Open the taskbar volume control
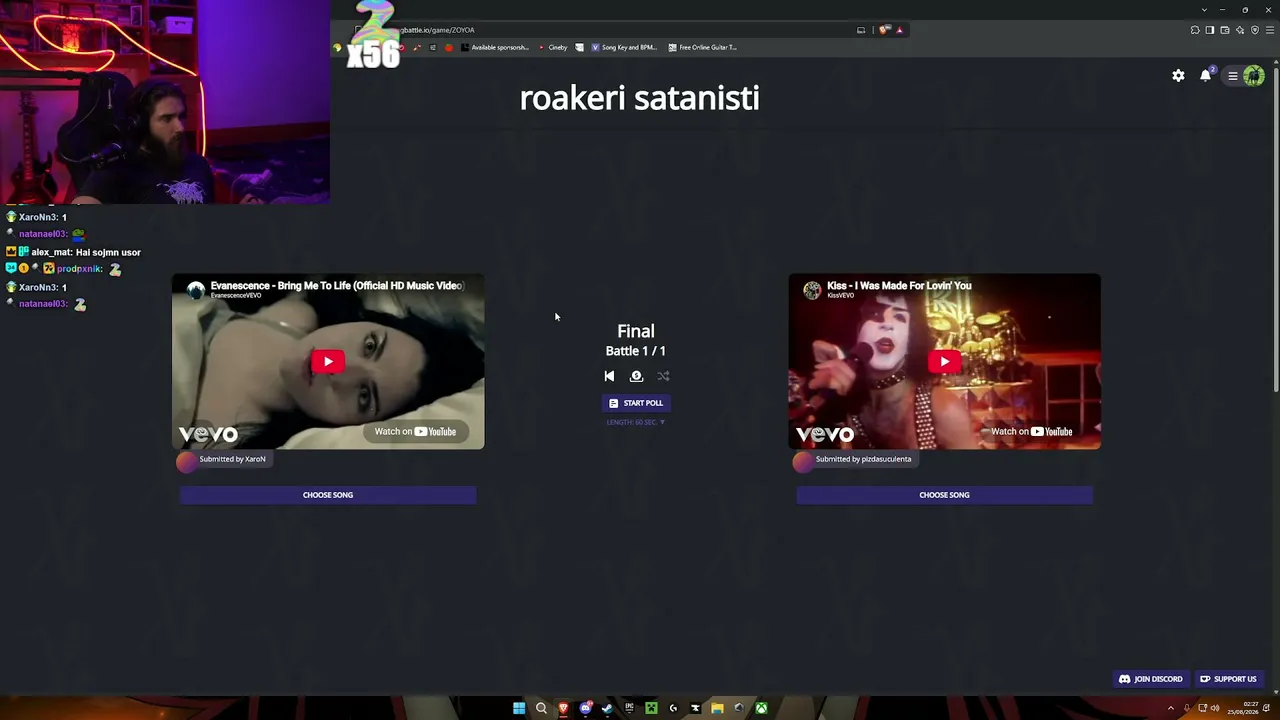 pos(1215,708)
